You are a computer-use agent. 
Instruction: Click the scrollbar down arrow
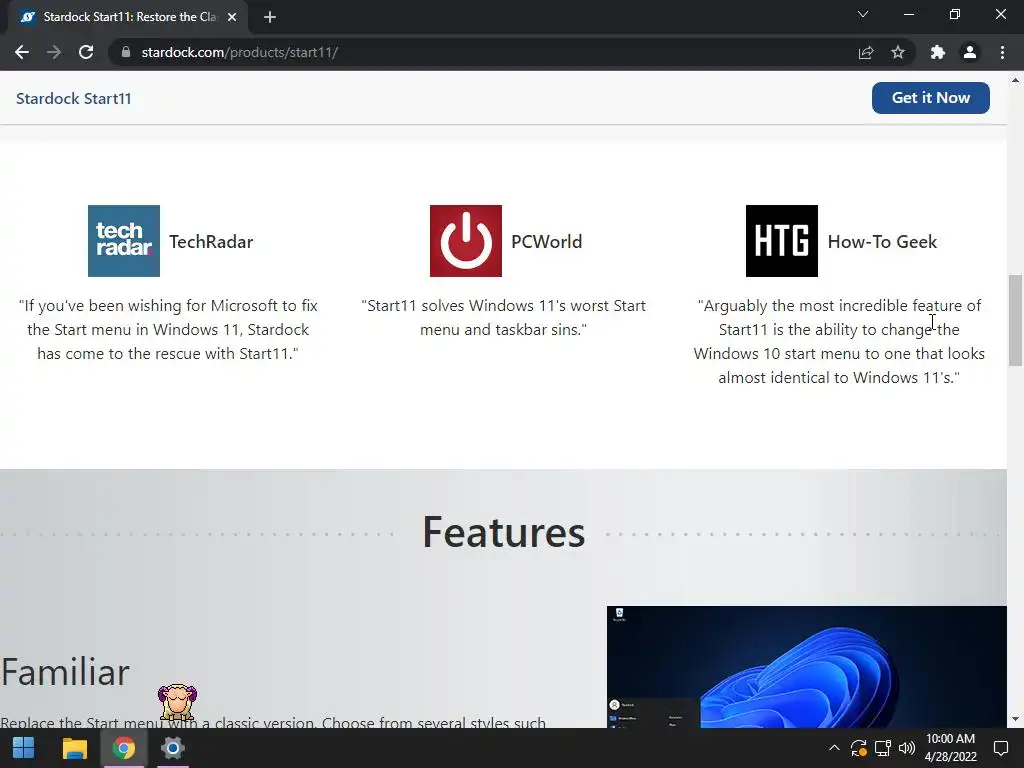pos(1015,720)
